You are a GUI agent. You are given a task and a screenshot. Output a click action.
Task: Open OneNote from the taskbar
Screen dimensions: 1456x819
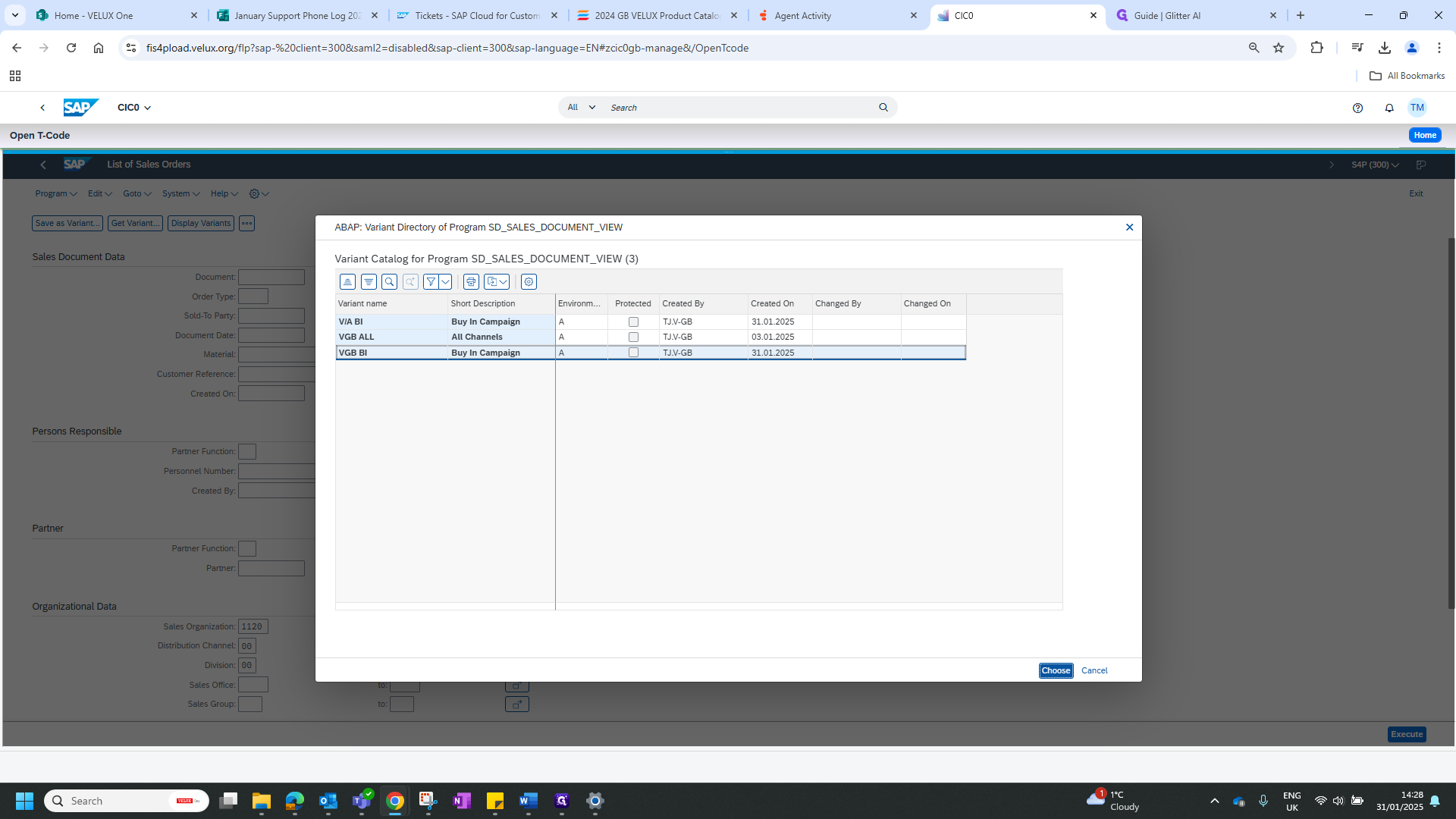[462, 801]
